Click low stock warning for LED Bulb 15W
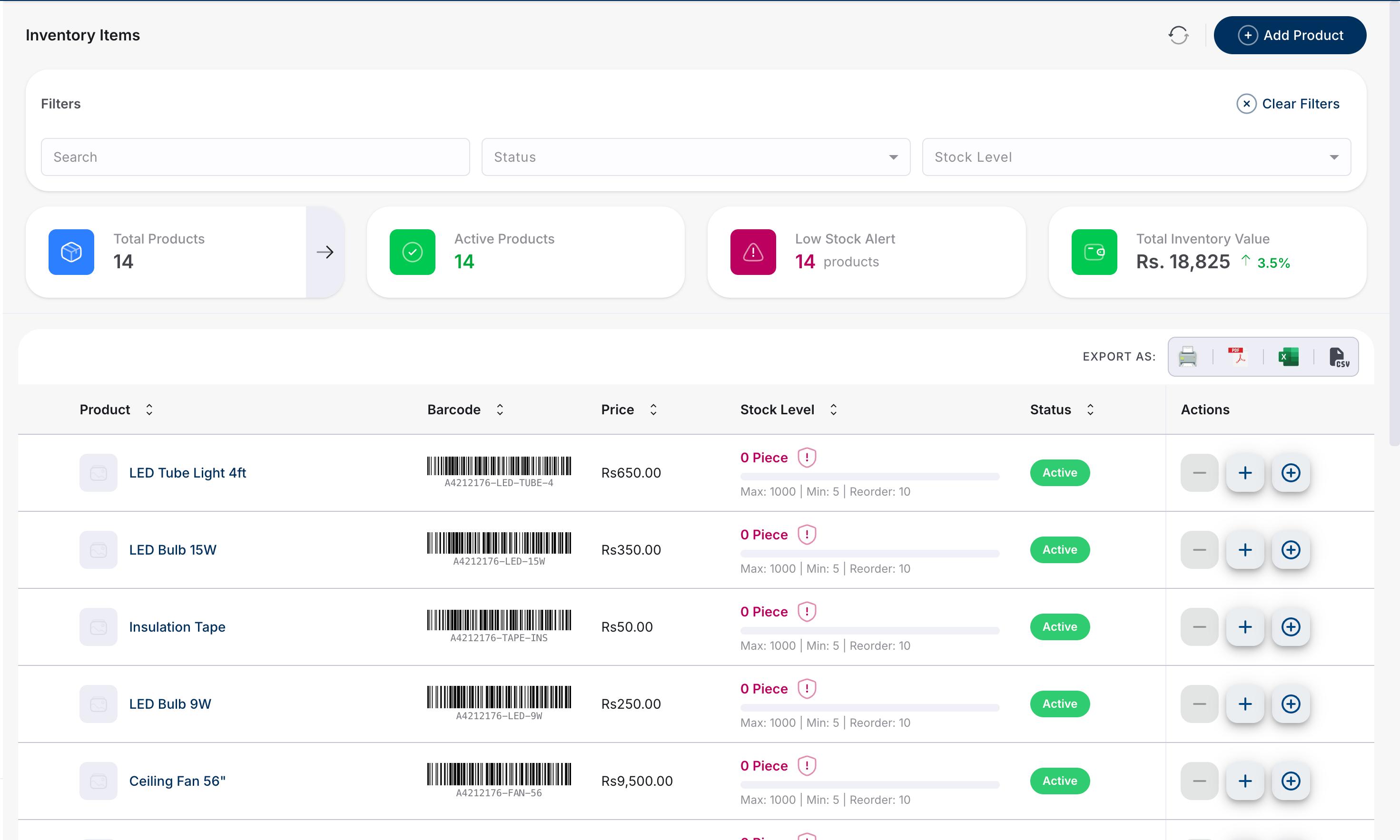1400x840 pixels. coord(807,534)
